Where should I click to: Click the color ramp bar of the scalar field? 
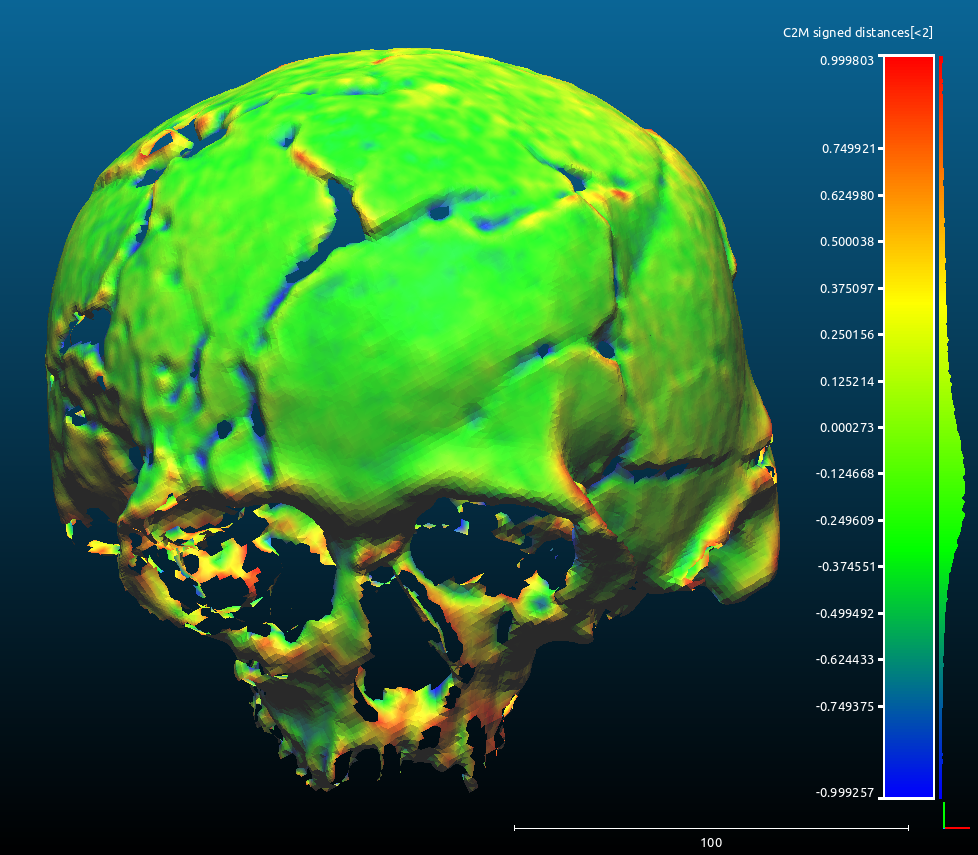tap(909, 427)
